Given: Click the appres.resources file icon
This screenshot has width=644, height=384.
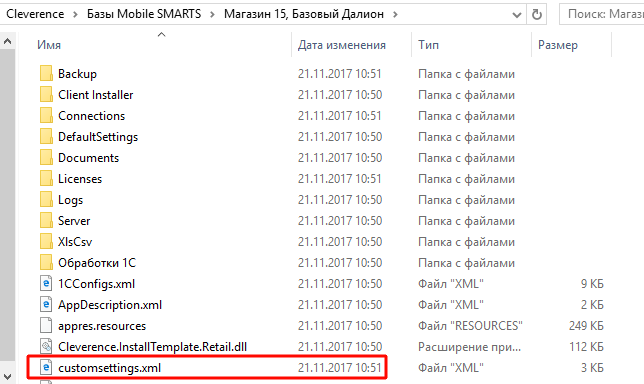Looking at the screenshot, I should pos(46,325).
